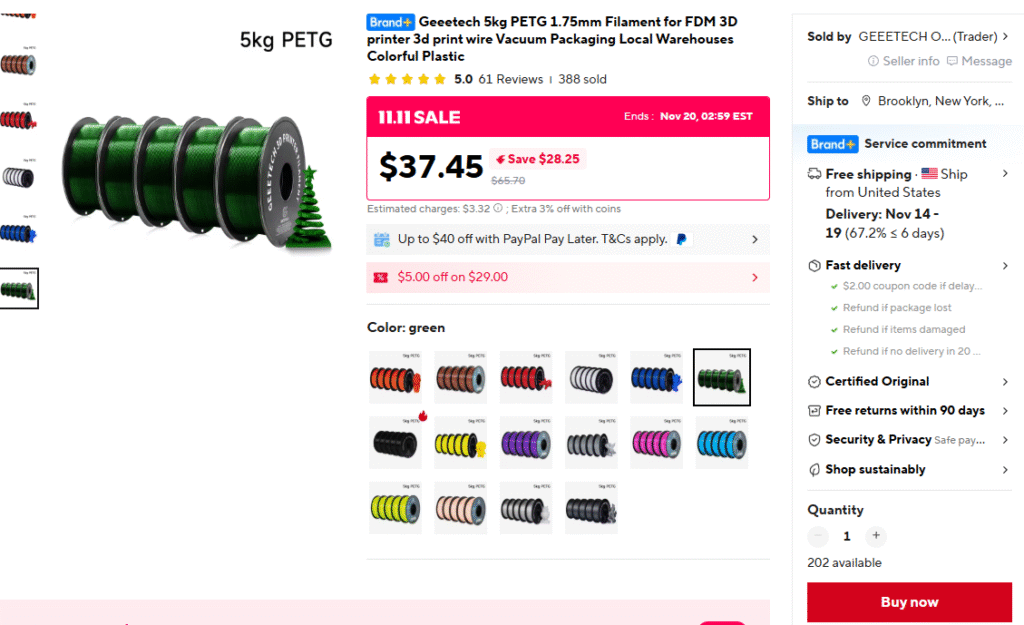Screen dimensions: 1024x625
Task: Decrease quantity with the minus button
Action: [x=818, y=536]
